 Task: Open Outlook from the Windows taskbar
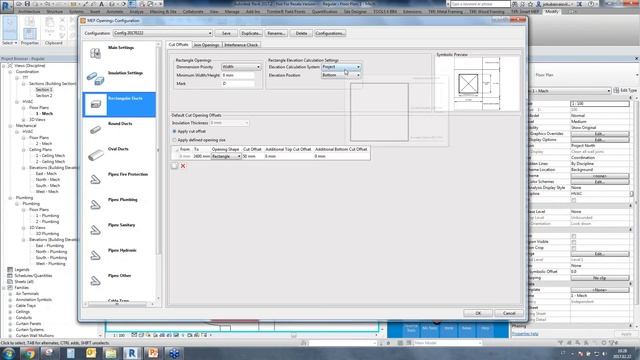click(x=91, y=353)
